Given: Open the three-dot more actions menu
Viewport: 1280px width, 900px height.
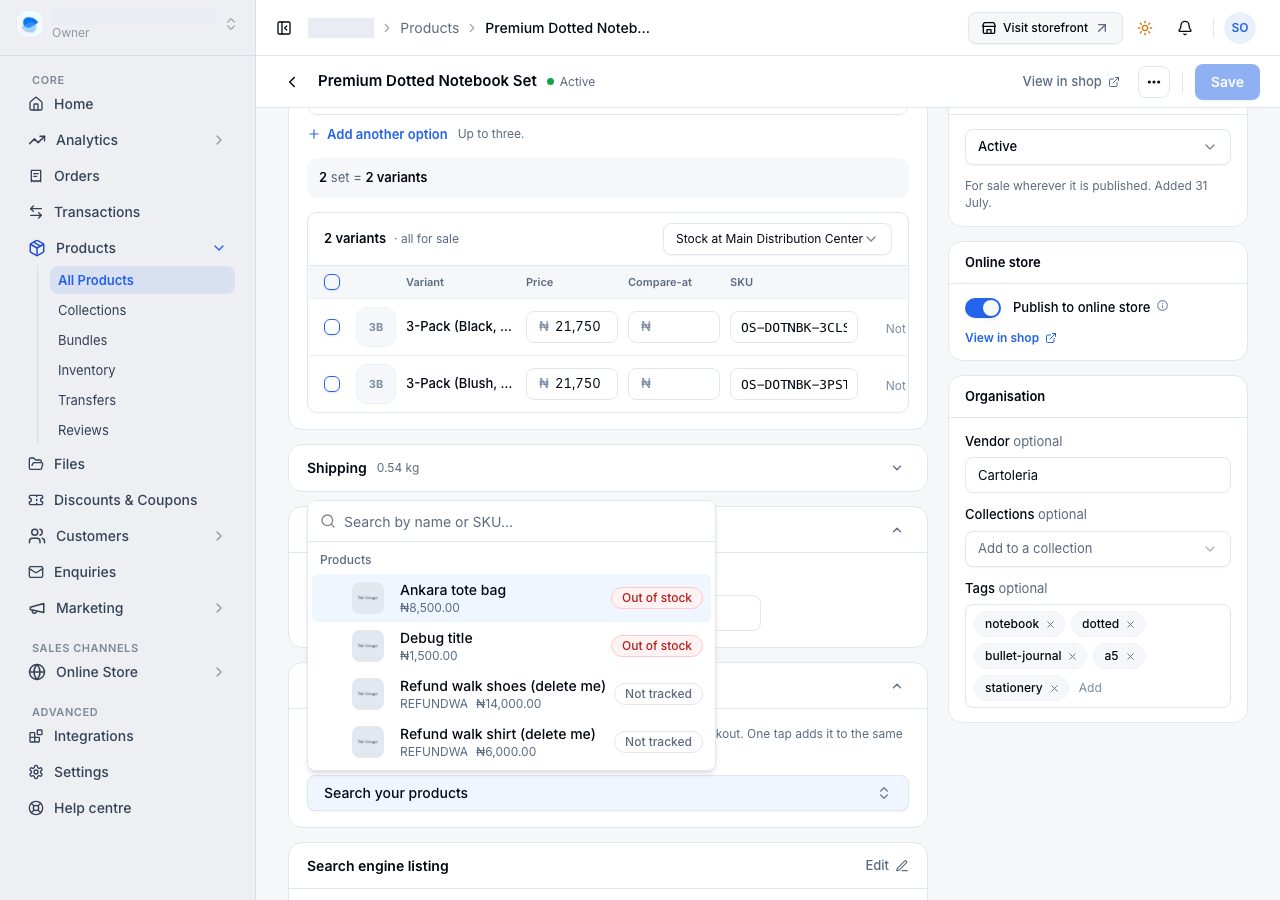Looking at the screenshot, I should tap(1154, 82).
